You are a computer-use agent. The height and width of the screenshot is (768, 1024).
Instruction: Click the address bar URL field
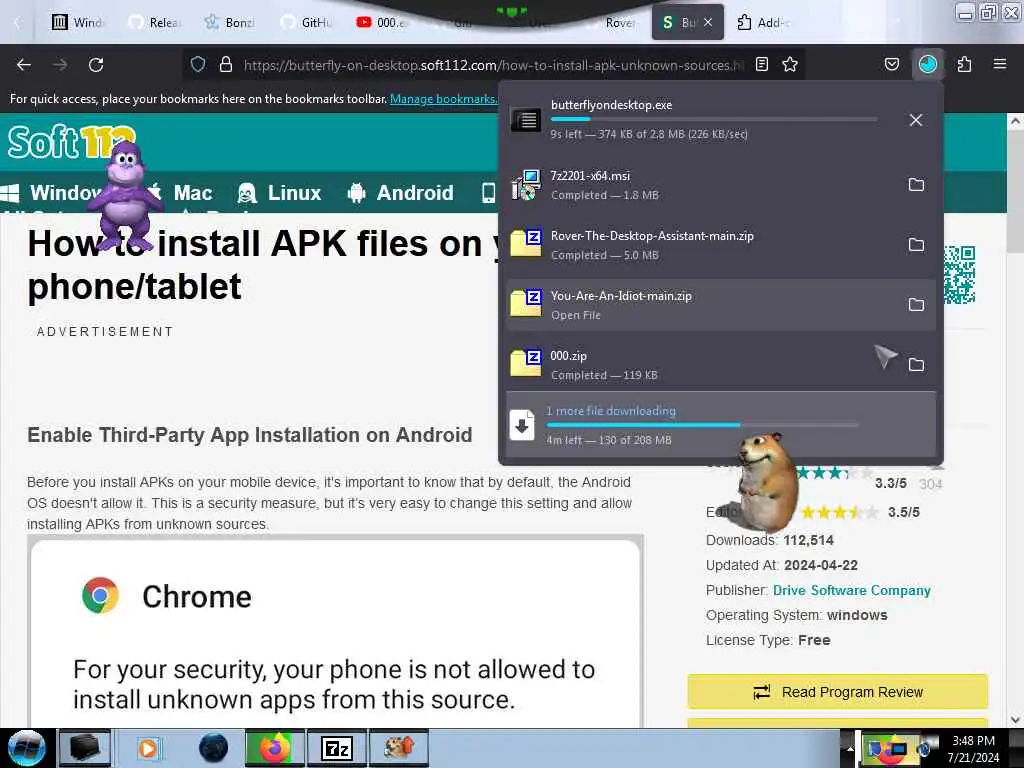(x=493, y=65)
